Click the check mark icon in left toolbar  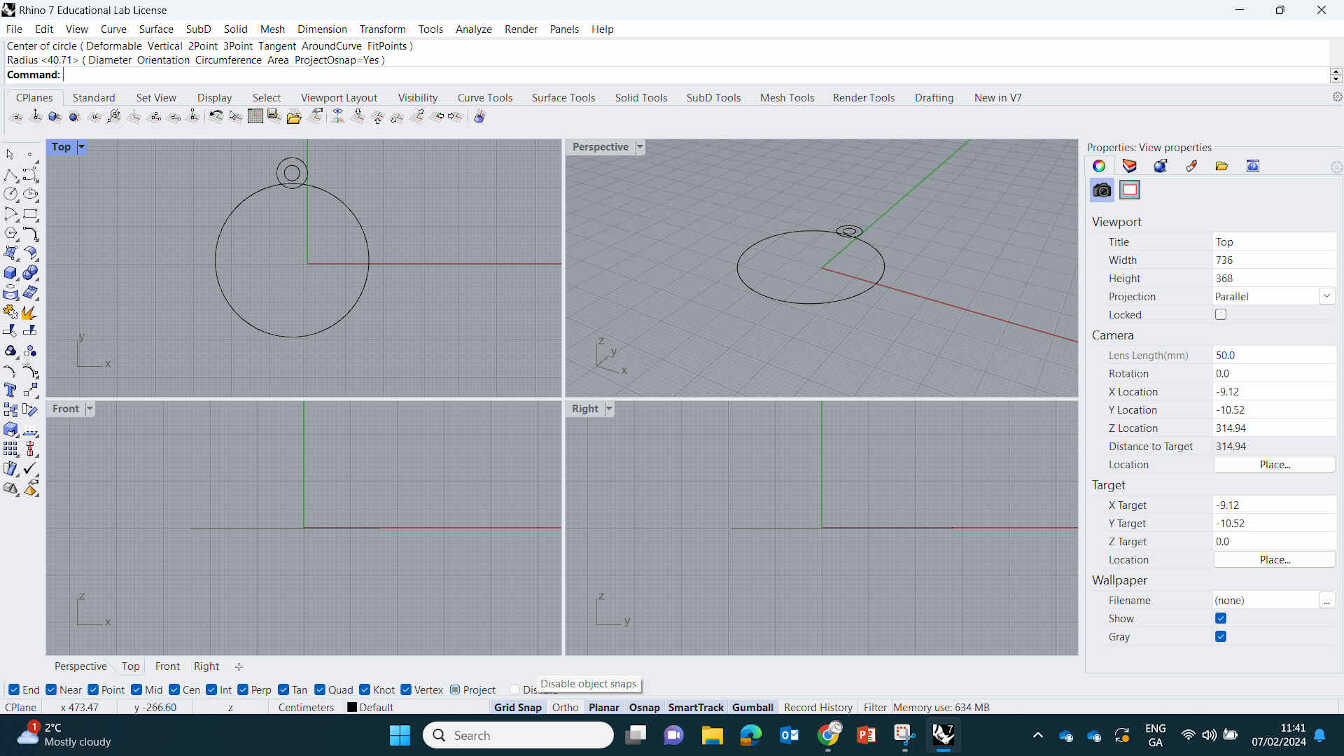tap(30, 468)
